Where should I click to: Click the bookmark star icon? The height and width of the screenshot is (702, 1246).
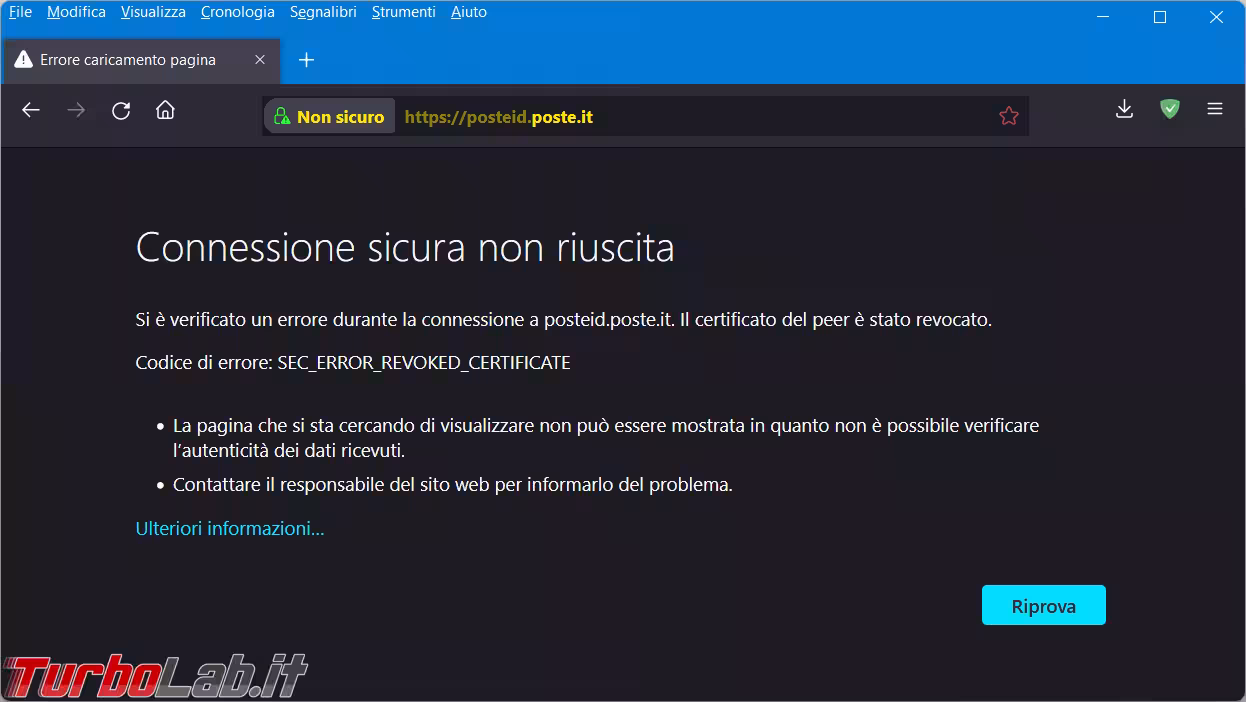point(1008,116)
